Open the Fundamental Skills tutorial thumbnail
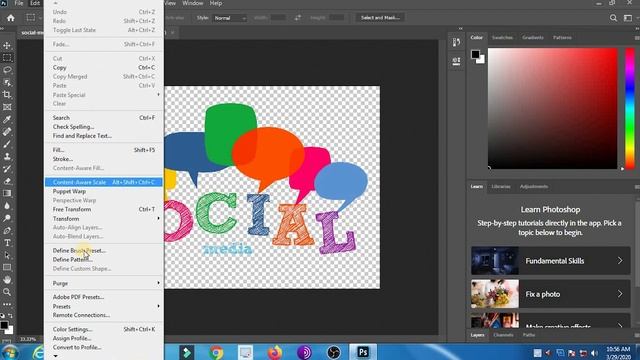Screen dimensions: 640x360 [x=495, y=260]
